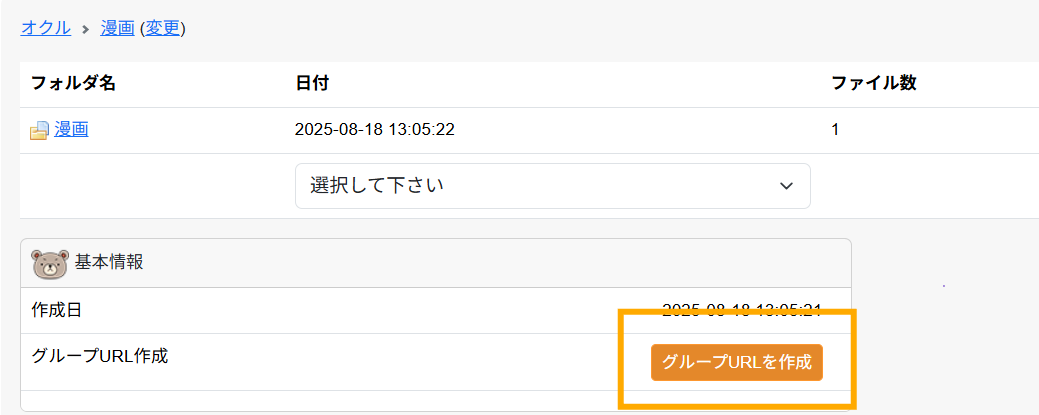Click the グループURLを作成 orange button

[737, 363]
